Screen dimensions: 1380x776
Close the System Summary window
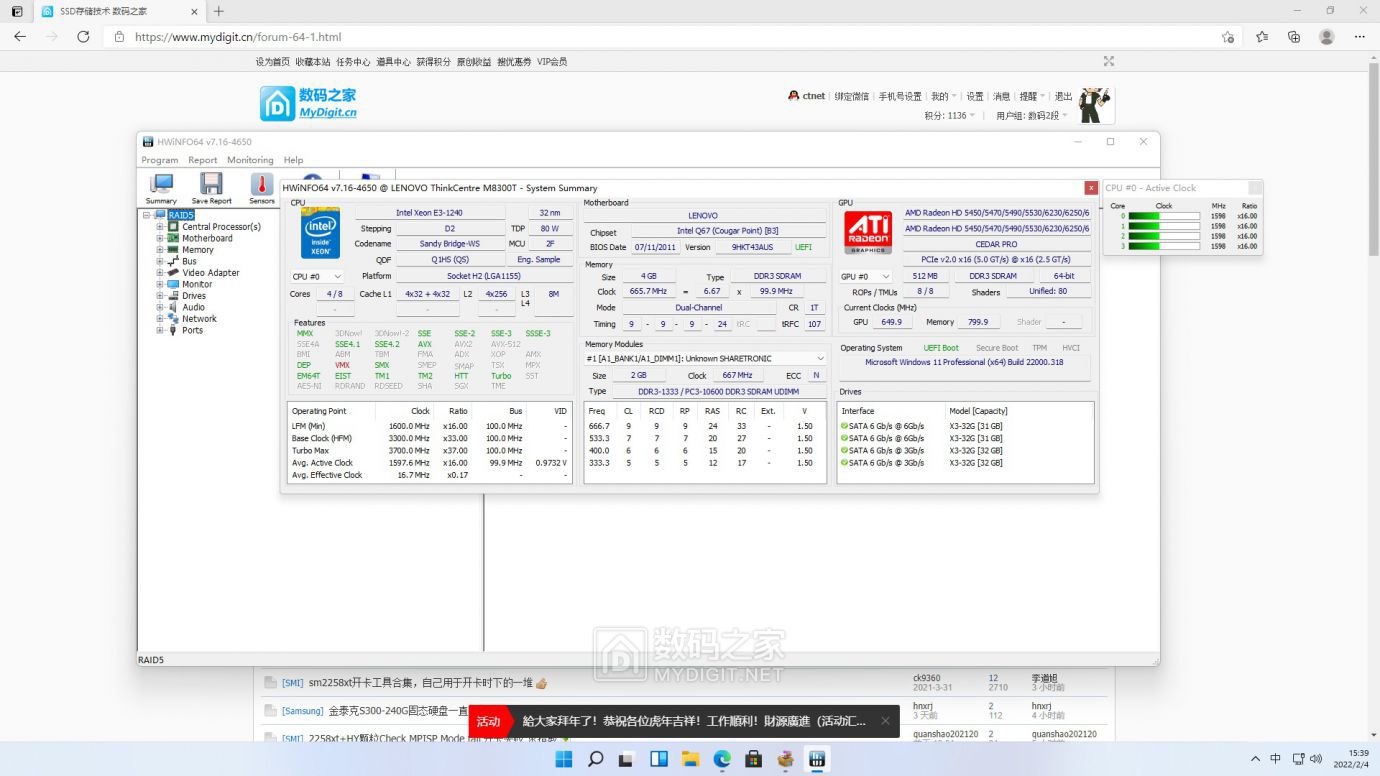[1091, 187]
